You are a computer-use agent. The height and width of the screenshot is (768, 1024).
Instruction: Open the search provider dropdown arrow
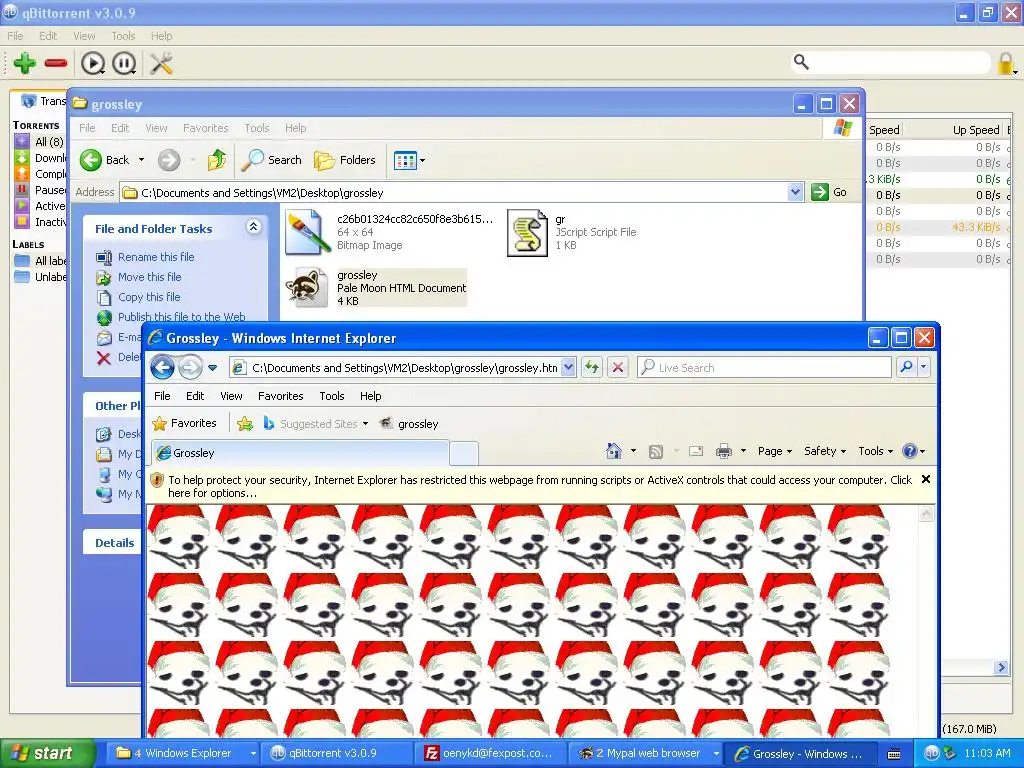pos(923,367)
